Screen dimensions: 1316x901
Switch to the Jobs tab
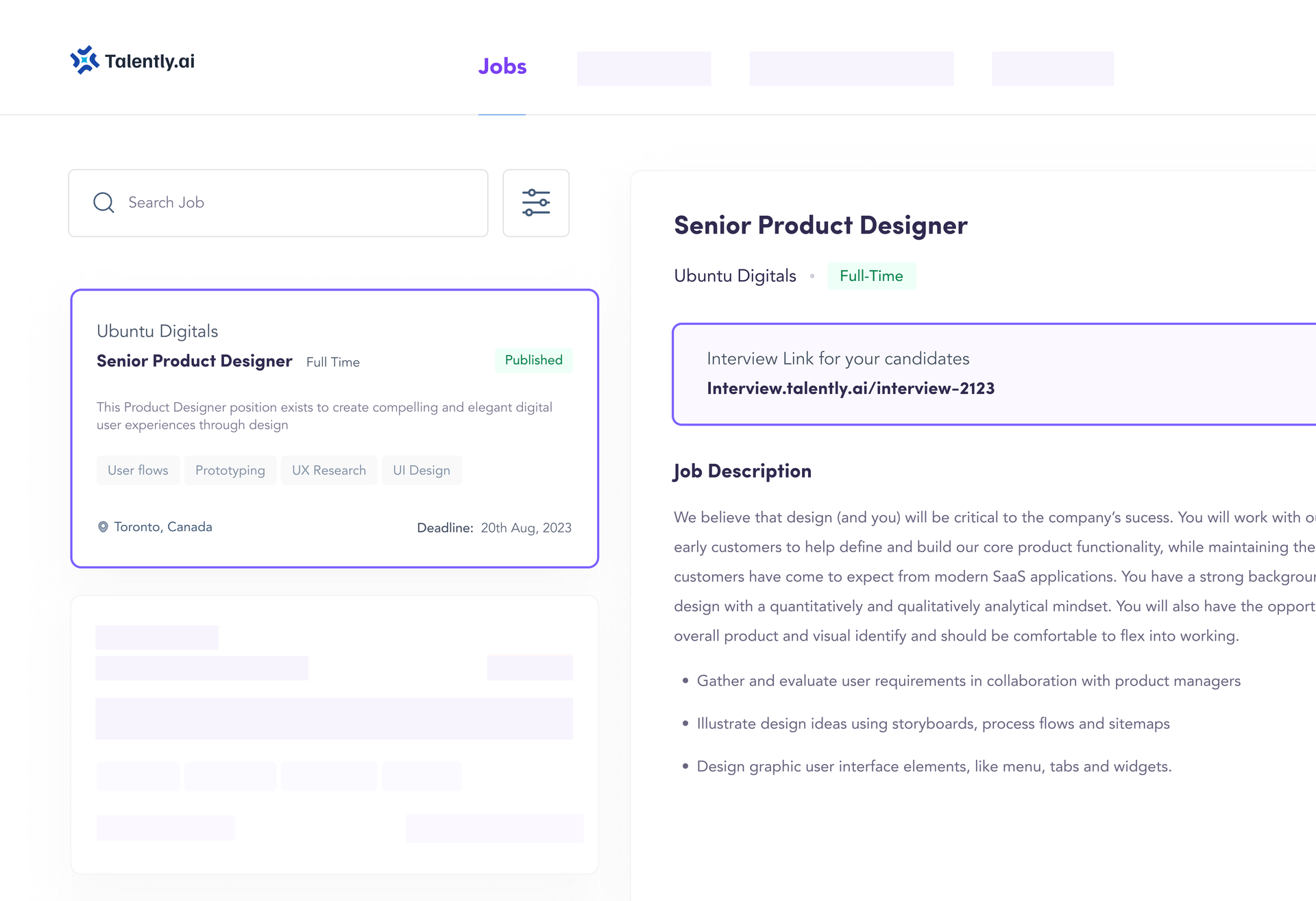(502, 66)
